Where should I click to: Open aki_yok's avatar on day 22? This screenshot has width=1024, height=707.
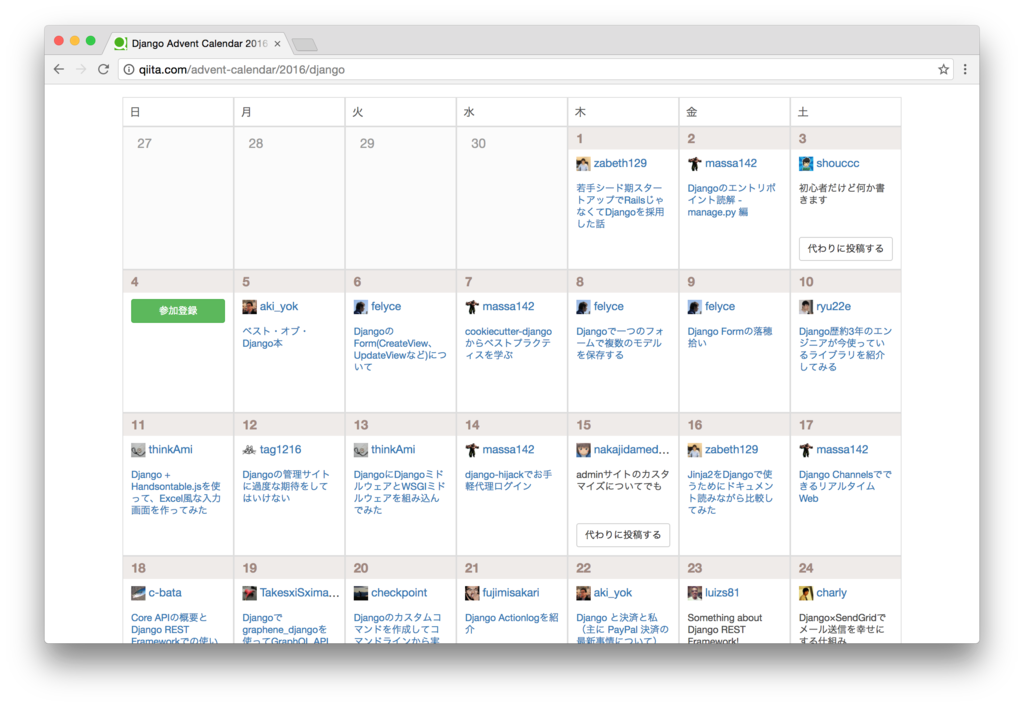tap(583, 593)
